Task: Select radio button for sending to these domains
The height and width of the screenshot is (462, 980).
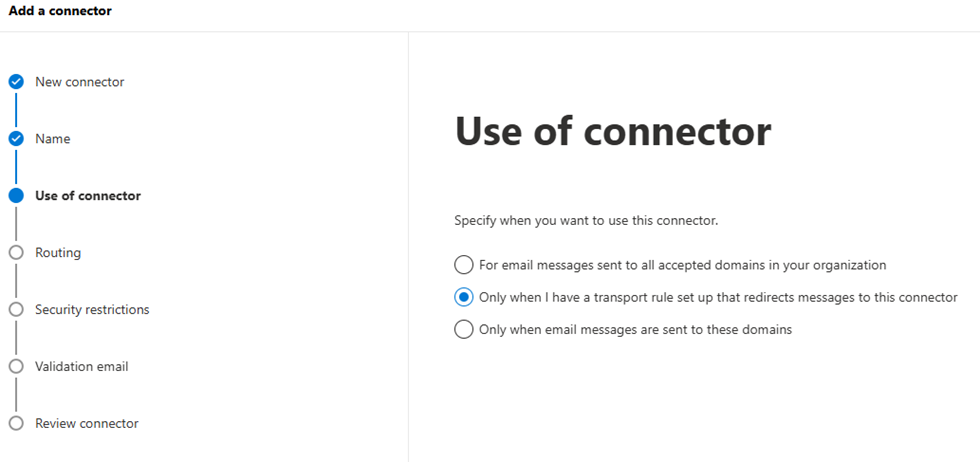Action: tap(464, 329)
